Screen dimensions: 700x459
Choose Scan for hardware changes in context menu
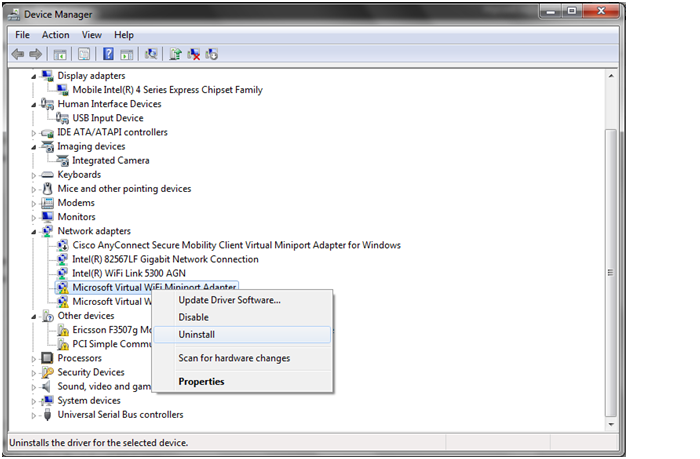click(242, 358)
